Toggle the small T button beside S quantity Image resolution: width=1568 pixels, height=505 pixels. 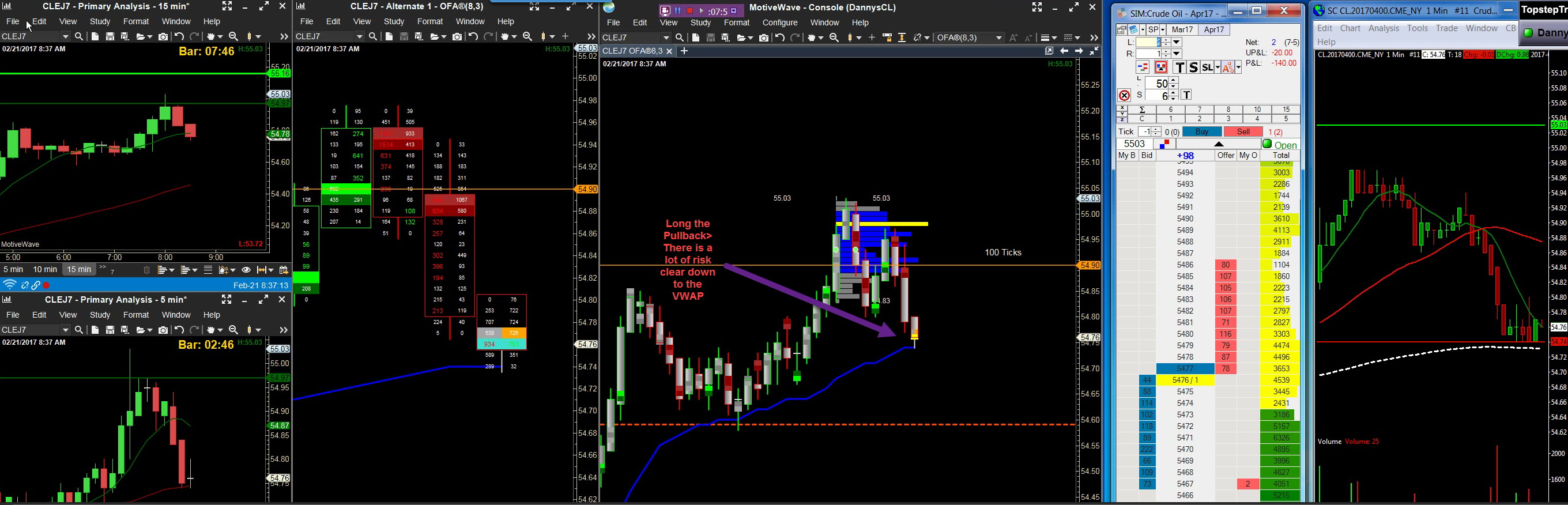coord(1186,95)
